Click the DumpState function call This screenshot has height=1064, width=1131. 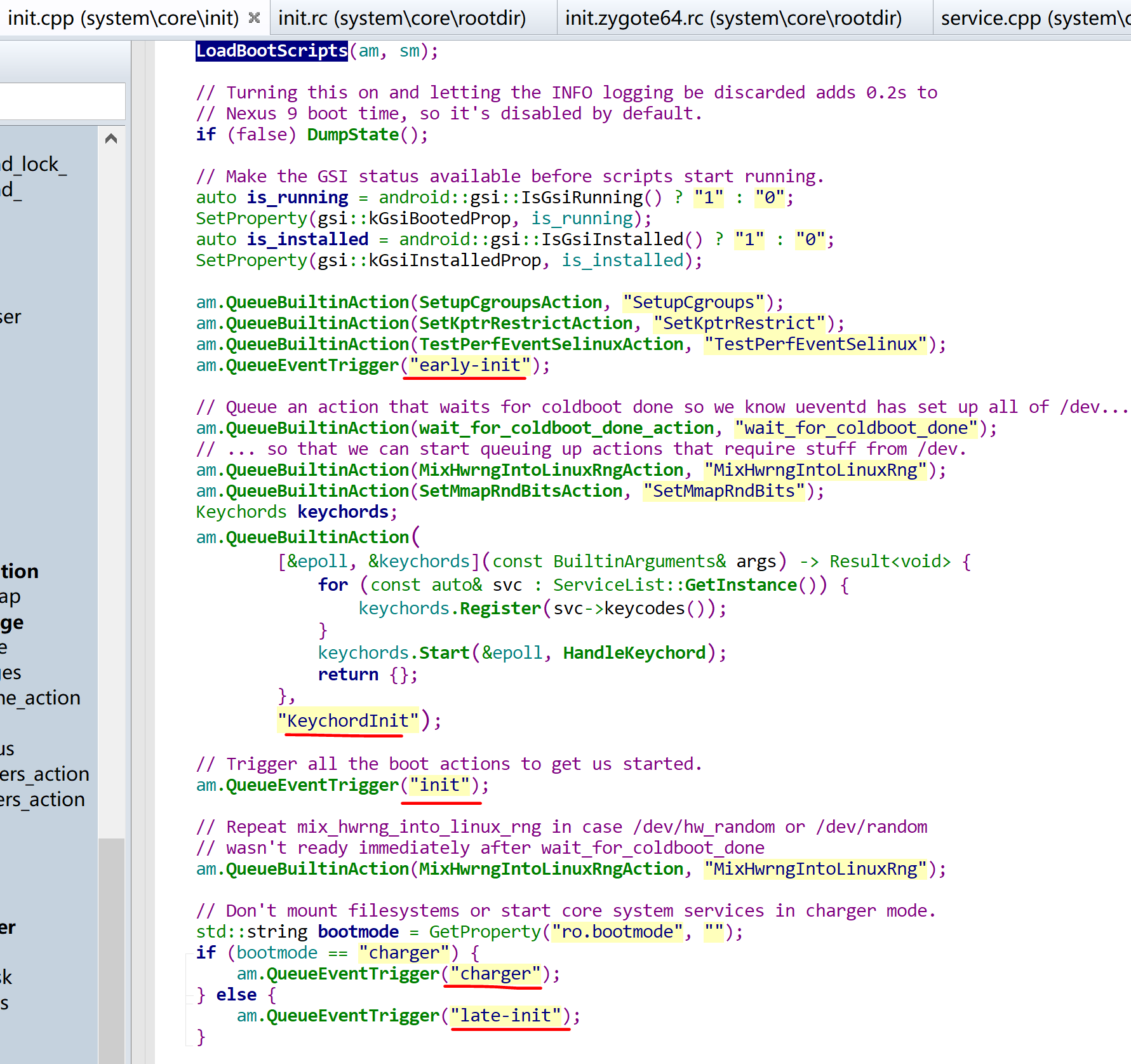click(353, 135)
